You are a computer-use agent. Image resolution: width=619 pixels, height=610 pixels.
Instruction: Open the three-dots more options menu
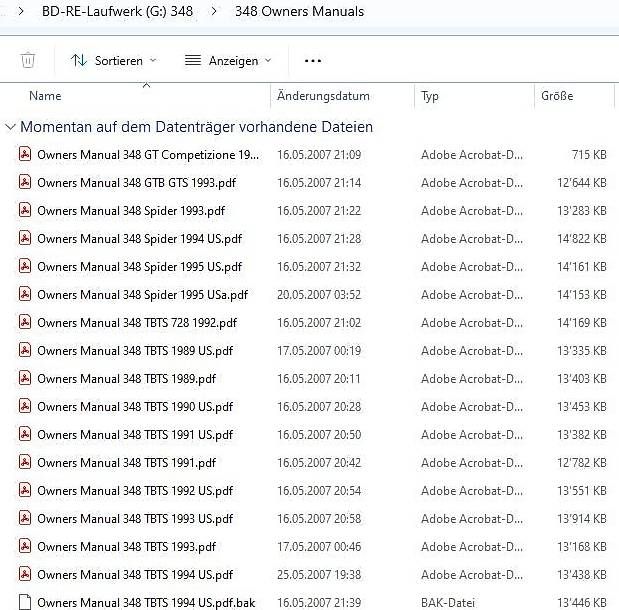(313, 61)
